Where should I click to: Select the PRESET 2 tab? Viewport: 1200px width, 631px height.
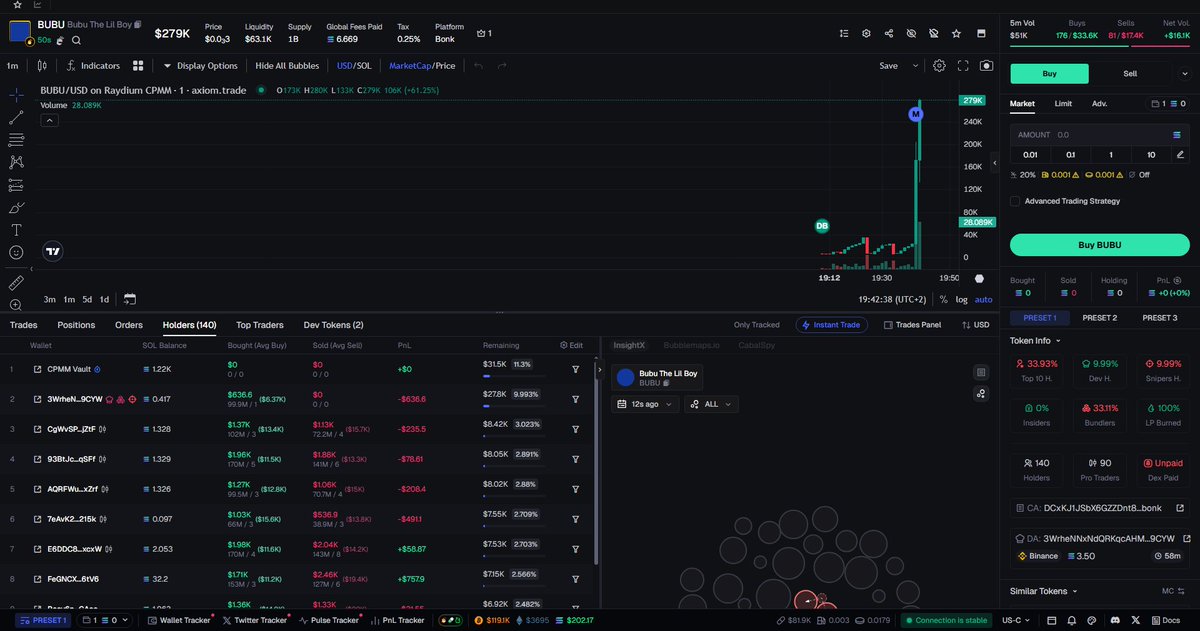point(1100,318)
